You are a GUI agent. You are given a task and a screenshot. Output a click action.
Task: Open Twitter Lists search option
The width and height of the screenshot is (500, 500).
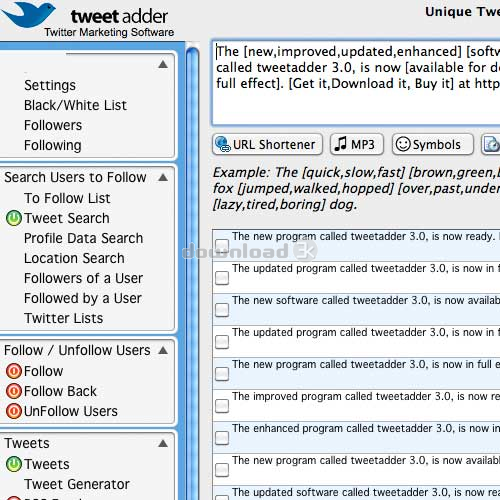tap(63, 318)
